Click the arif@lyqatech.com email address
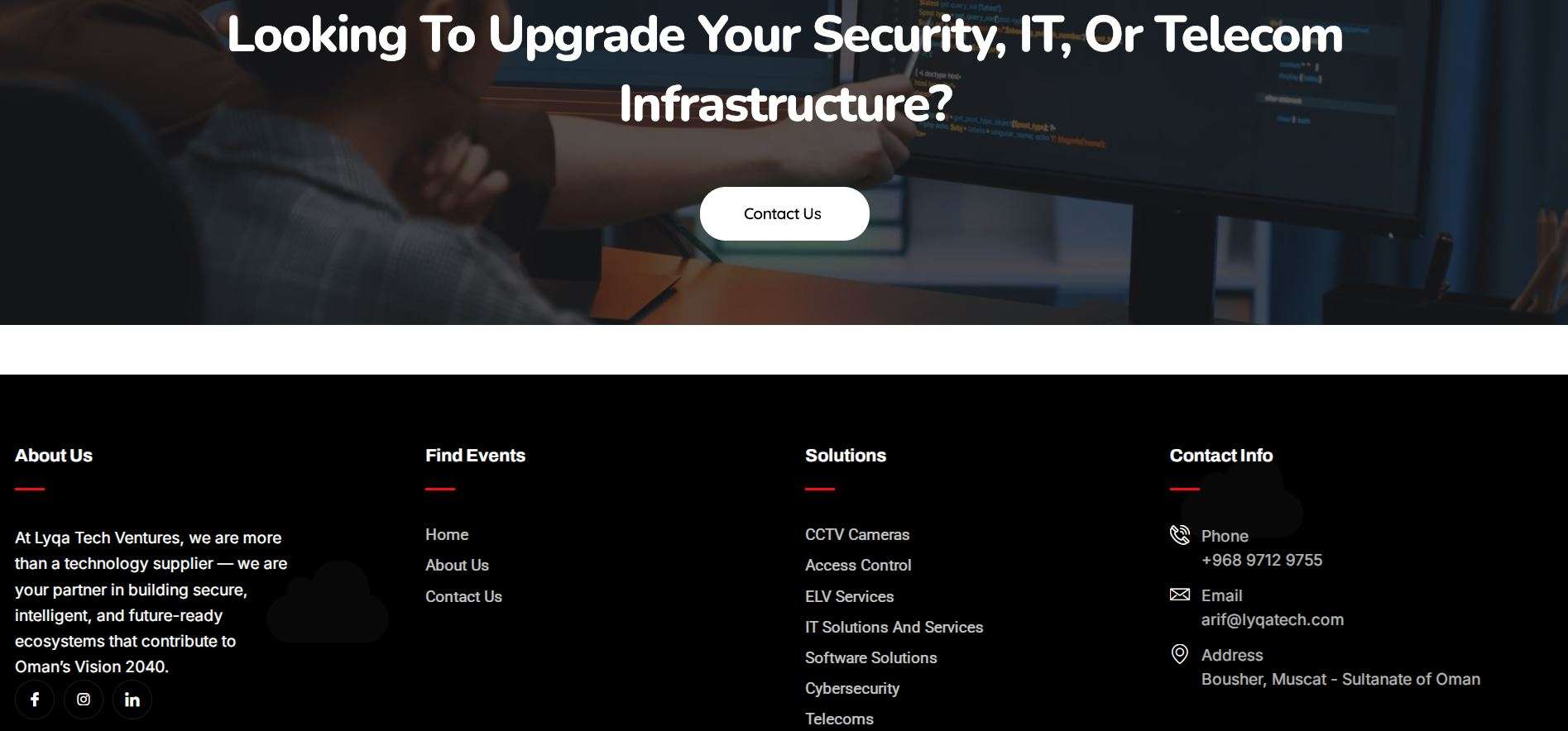Image resolution: width=1568 pixels, height=731 pixels. click(1273, 620)
